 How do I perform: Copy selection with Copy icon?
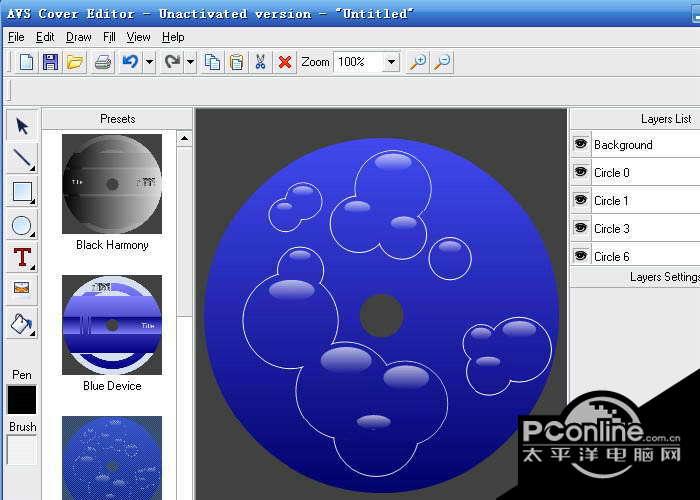pyautogui.click(x=212, y=62)
